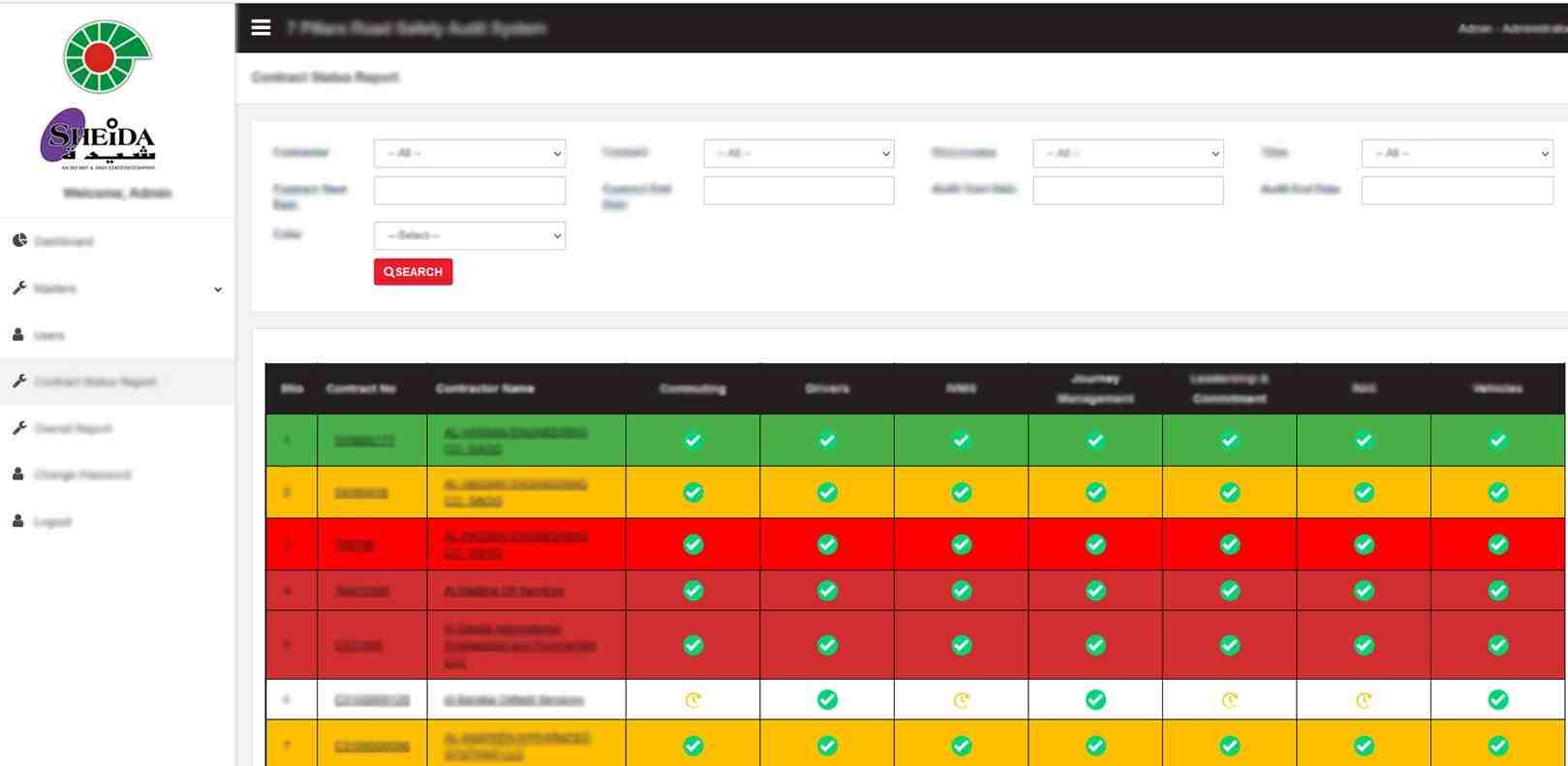Click the Vehicles check mark in the green row

click(x=1497, y=440)
